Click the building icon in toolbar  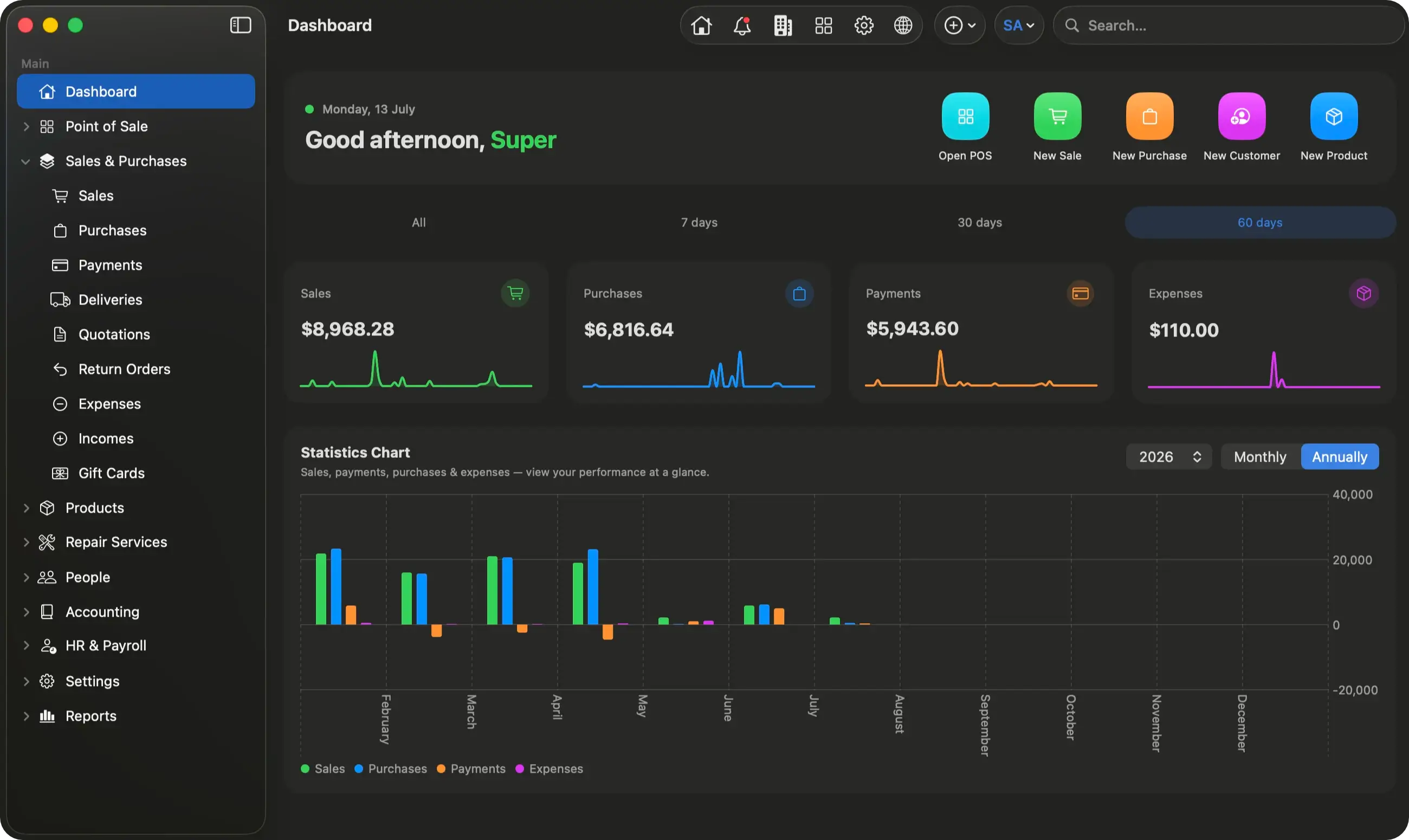(783, 25)
